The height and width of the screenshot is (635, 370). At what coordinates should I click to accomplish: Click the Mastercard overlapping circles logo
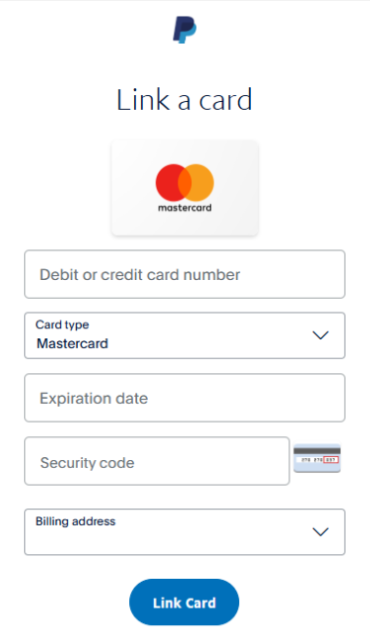pos(185,183)
